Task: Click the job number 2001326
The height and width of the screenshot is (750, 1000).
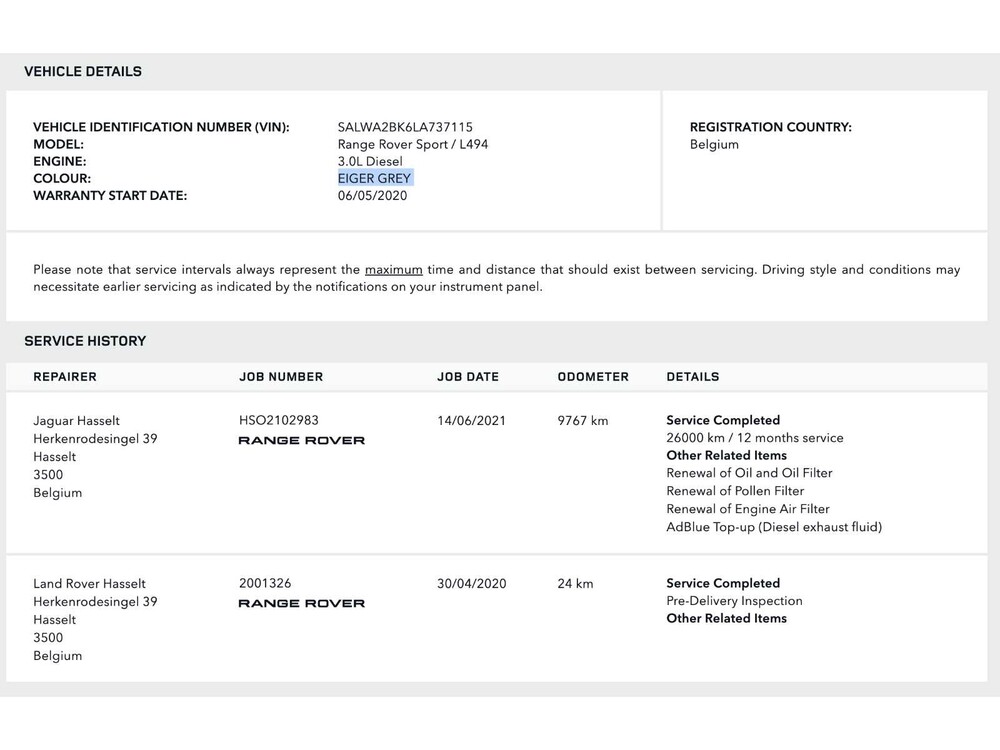Action: pyautogui.click(x=265, y=583)
